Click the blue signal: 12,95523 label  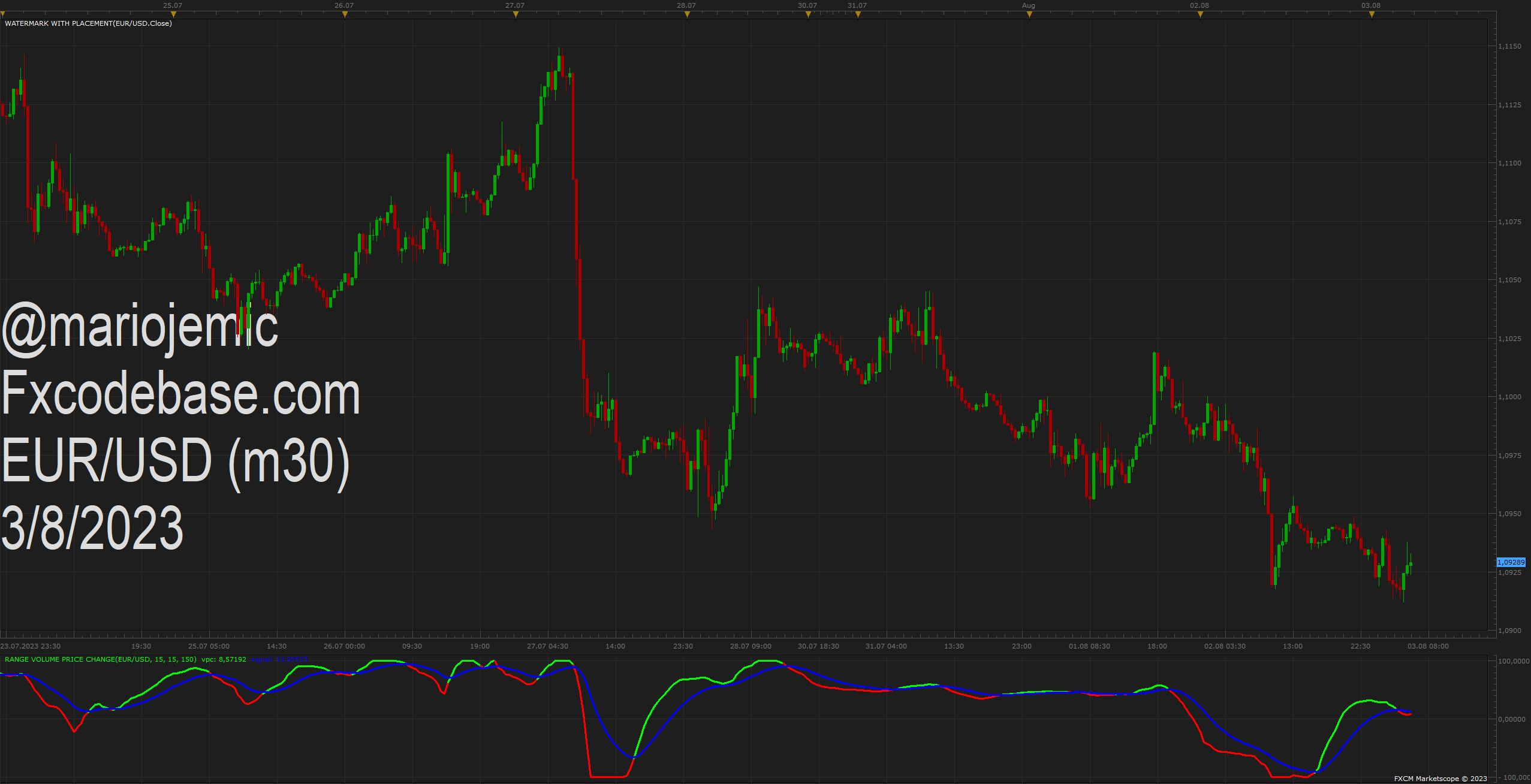(x=279, y=659)
